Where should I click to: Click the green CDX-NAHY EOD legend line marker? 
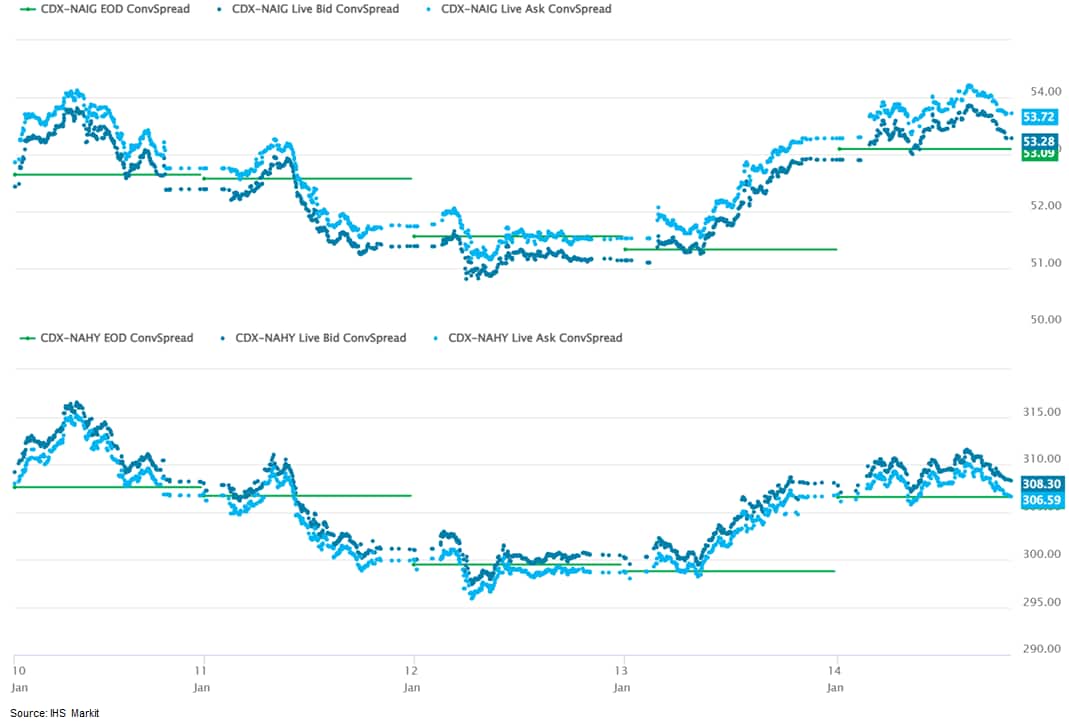(x=28, y=338)
